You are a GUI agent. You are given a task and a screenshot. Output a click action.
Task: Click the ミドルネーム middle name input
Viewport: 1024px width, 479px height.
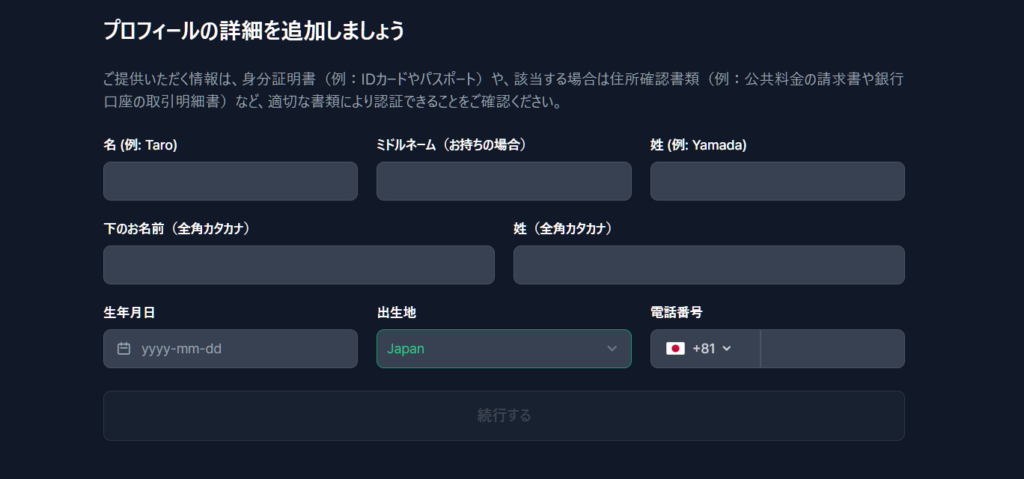tap(503, 181)
